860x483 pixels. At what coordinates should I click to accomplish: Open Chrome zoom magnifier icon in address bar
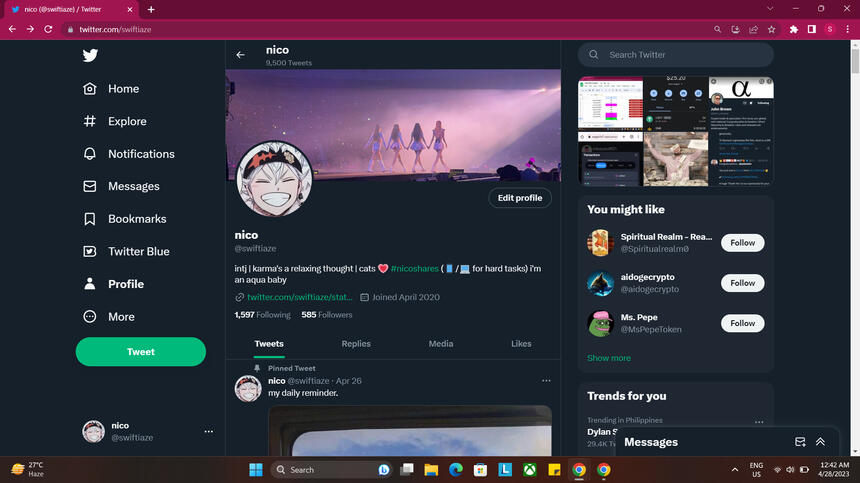(x=717, y=30)
